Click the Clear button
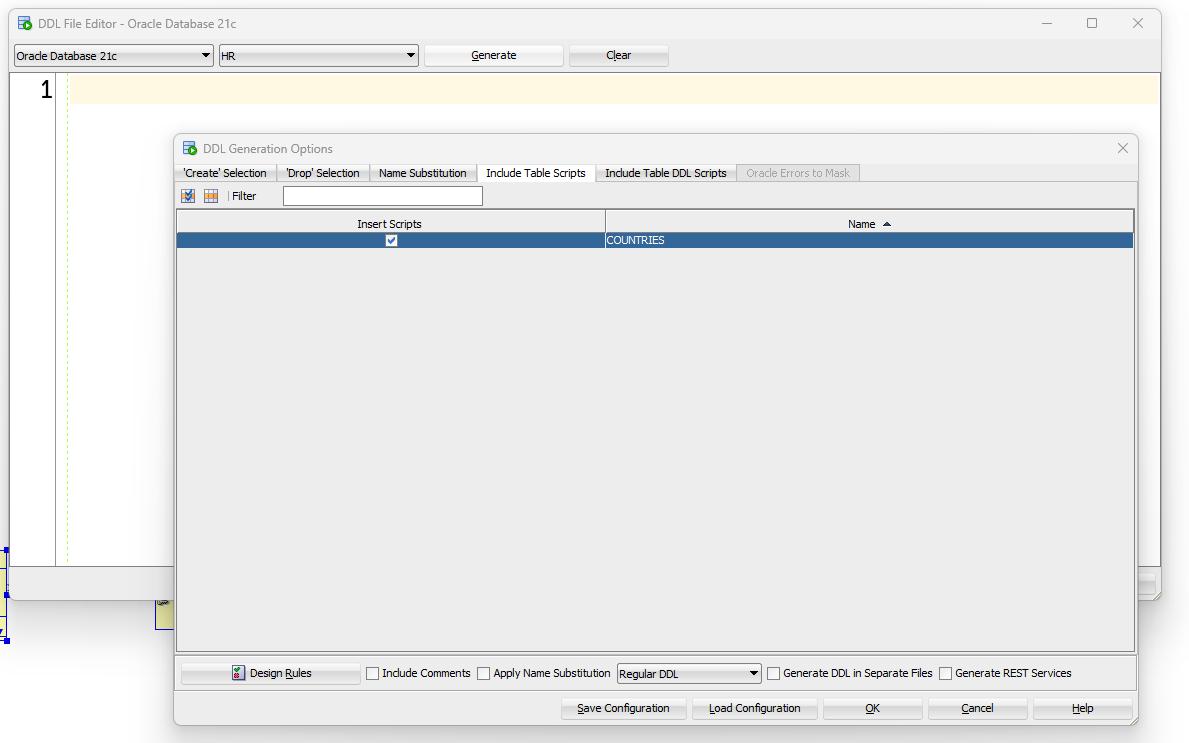 click(x=619, y=55)
